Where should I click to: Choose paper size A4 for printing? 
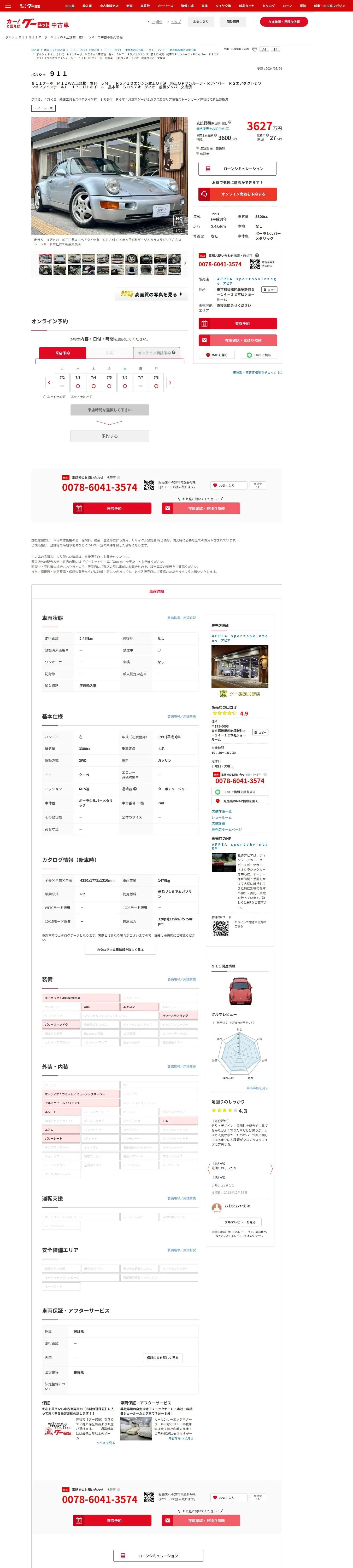click(x=264, y=49)
